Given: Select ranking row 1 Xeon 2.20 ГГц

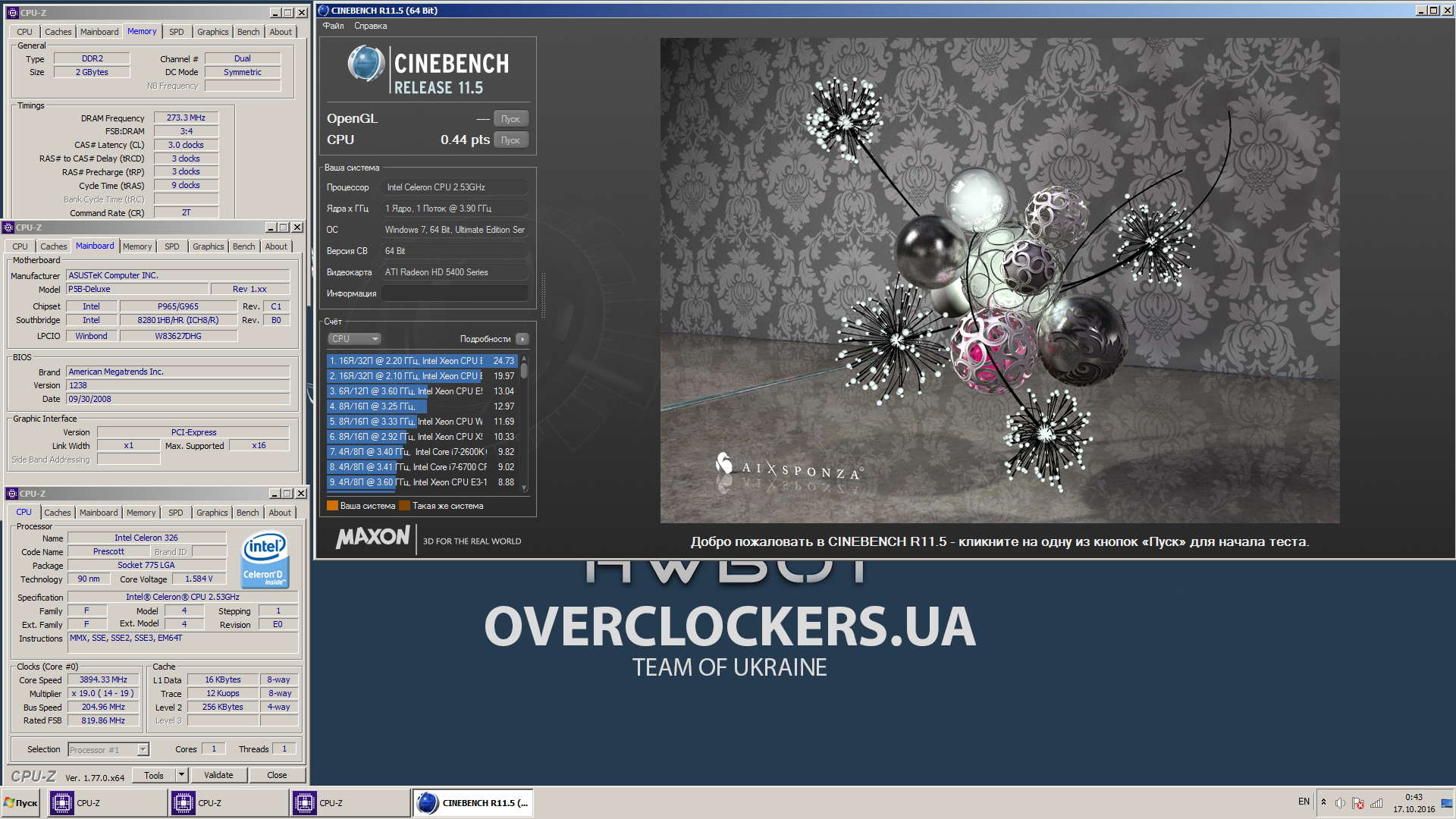Looking at the screenshot, I should pos(422,361).
